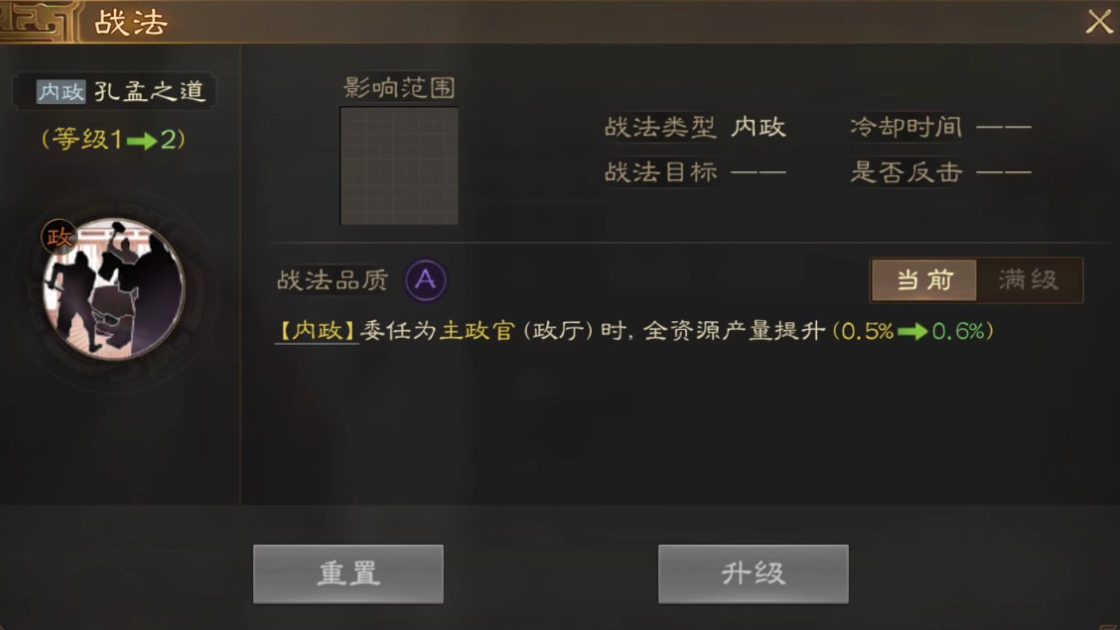Click the purple A quality rank badge
Viewport: 1120px width, 630px height.
426,280
